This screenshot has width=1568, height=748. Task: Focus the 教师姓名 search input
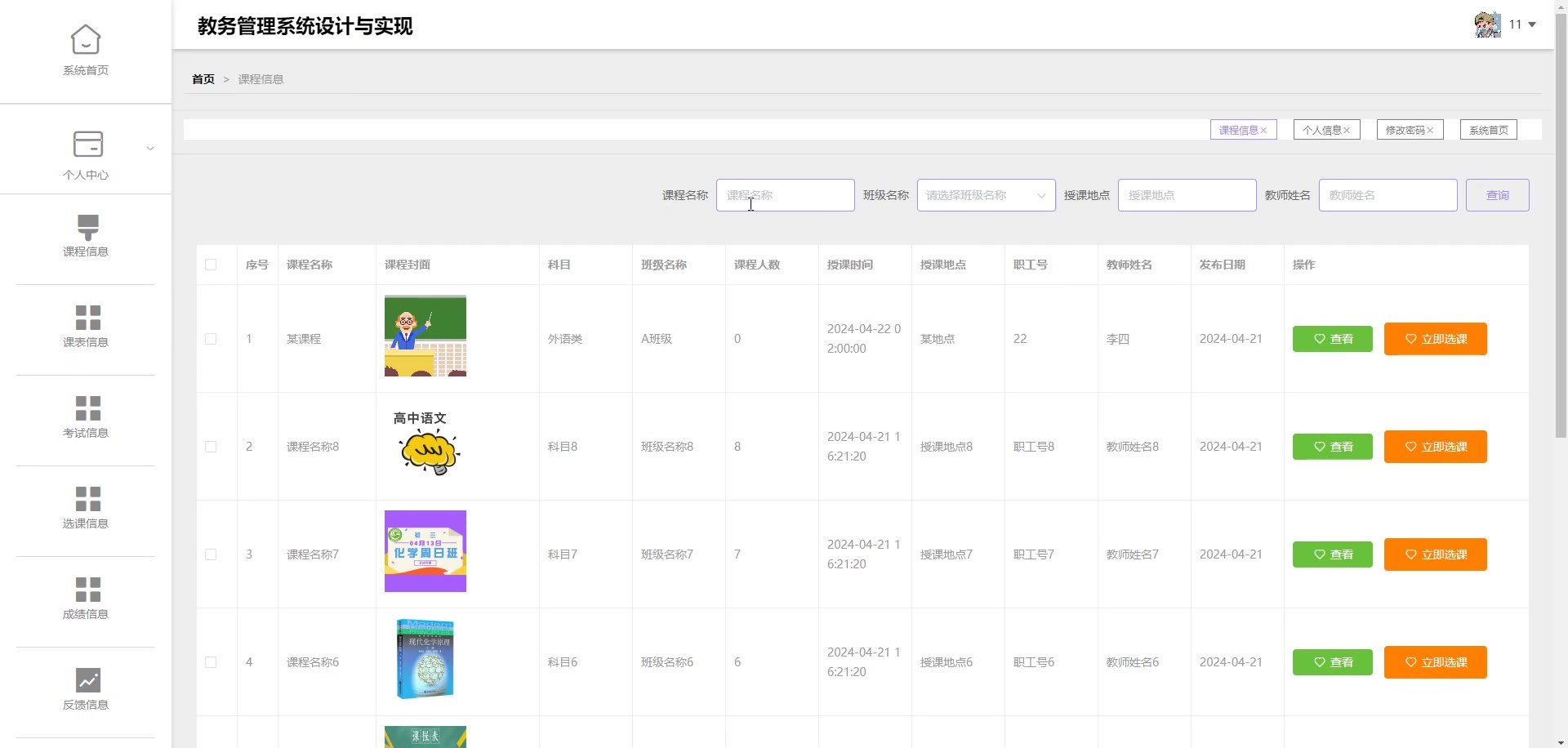coord(1388,195)
